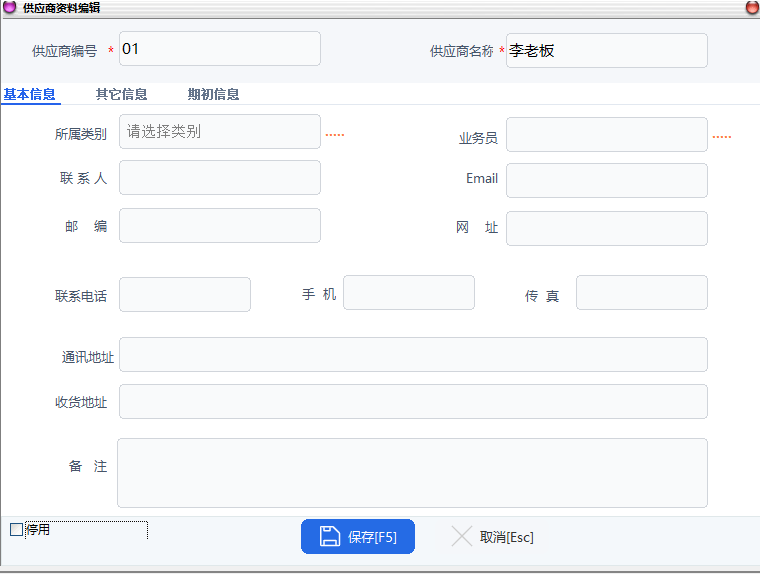
Task: Close the supplier edit window
Action: pos(751,7)
